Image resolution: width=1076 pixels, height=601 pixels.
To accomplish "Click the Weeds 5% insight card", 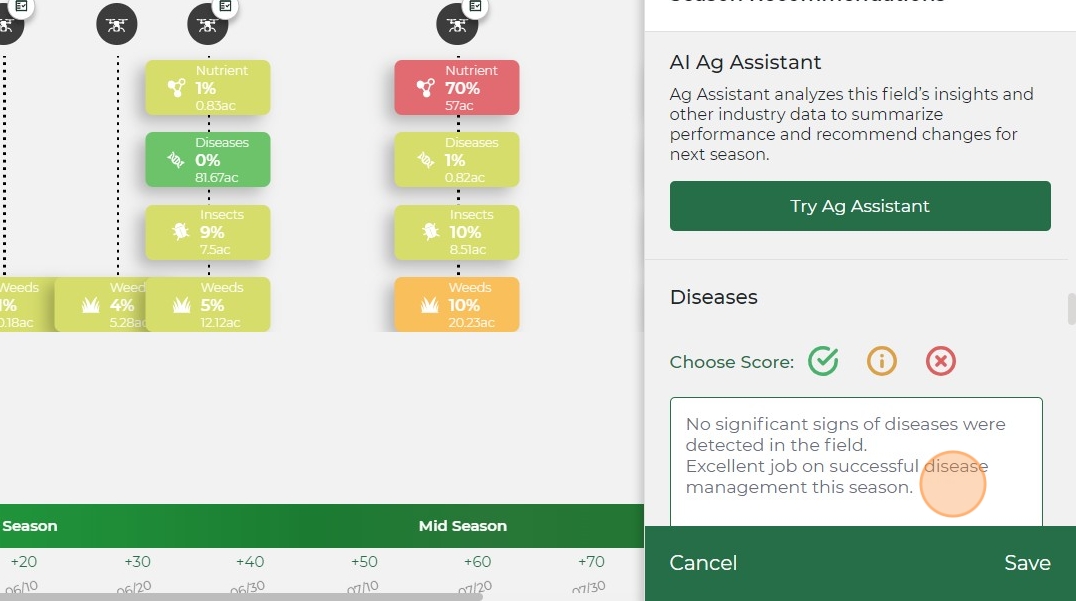I will point(208,304).
